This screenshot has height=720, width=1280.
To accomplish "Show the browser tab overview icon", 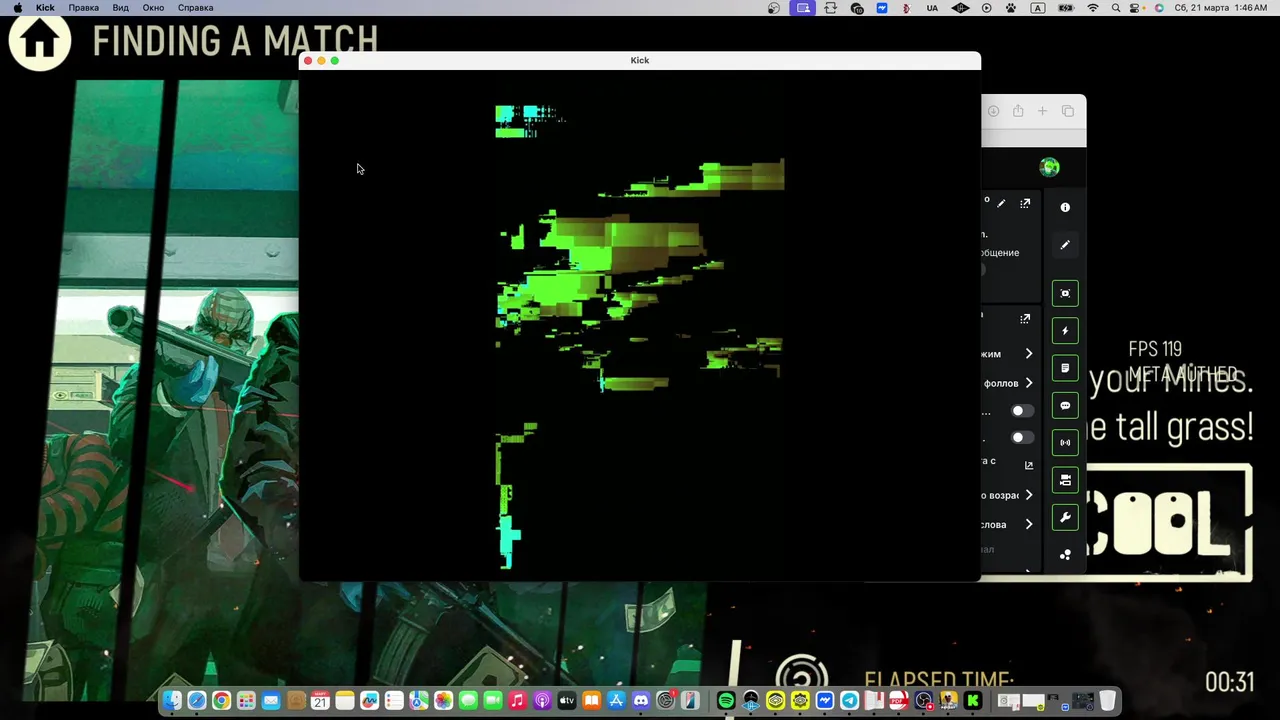I will coord(1068,111).
